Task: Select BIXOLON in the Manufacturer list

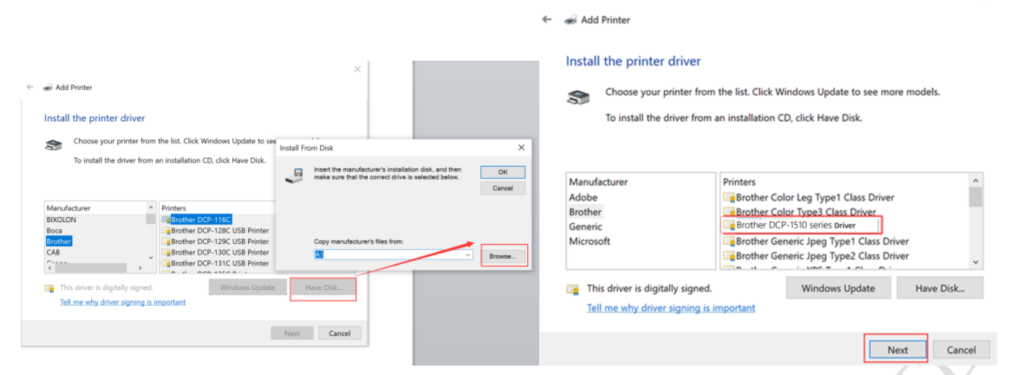Action: 61,220
